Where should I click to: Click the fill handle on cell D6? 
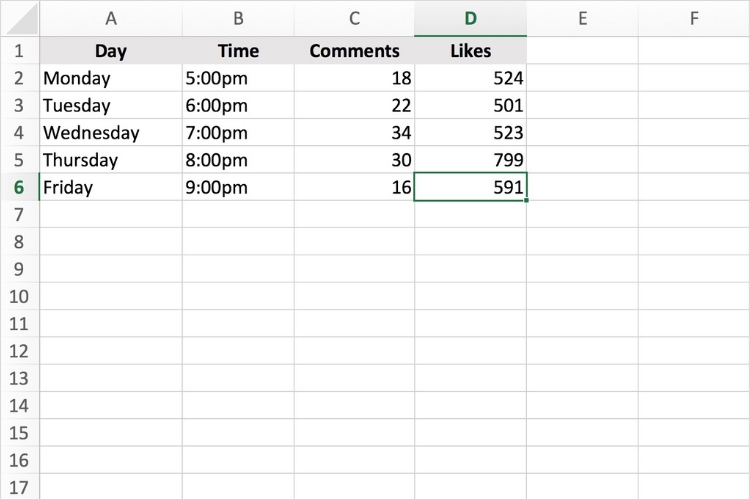(x=526, y=200)
